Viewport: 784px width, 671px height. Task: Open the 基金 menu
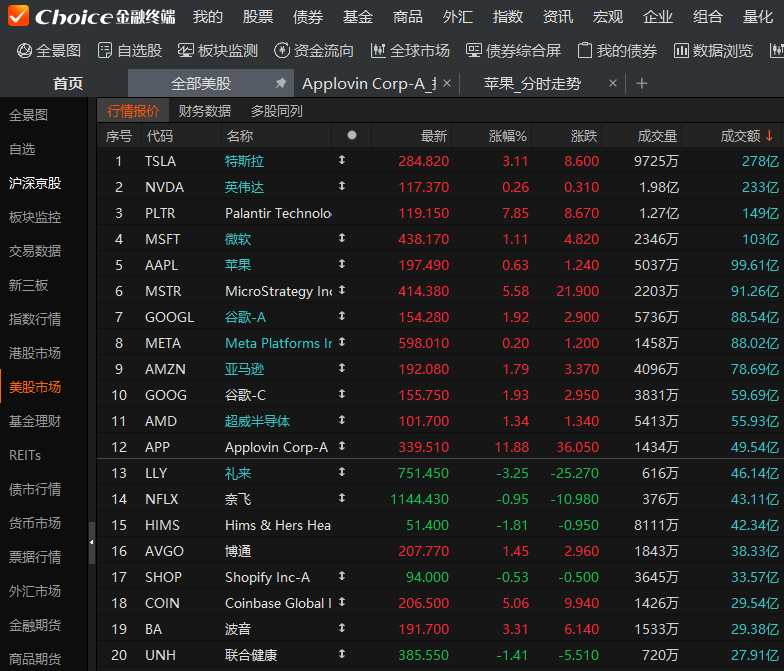pos(358,17)
